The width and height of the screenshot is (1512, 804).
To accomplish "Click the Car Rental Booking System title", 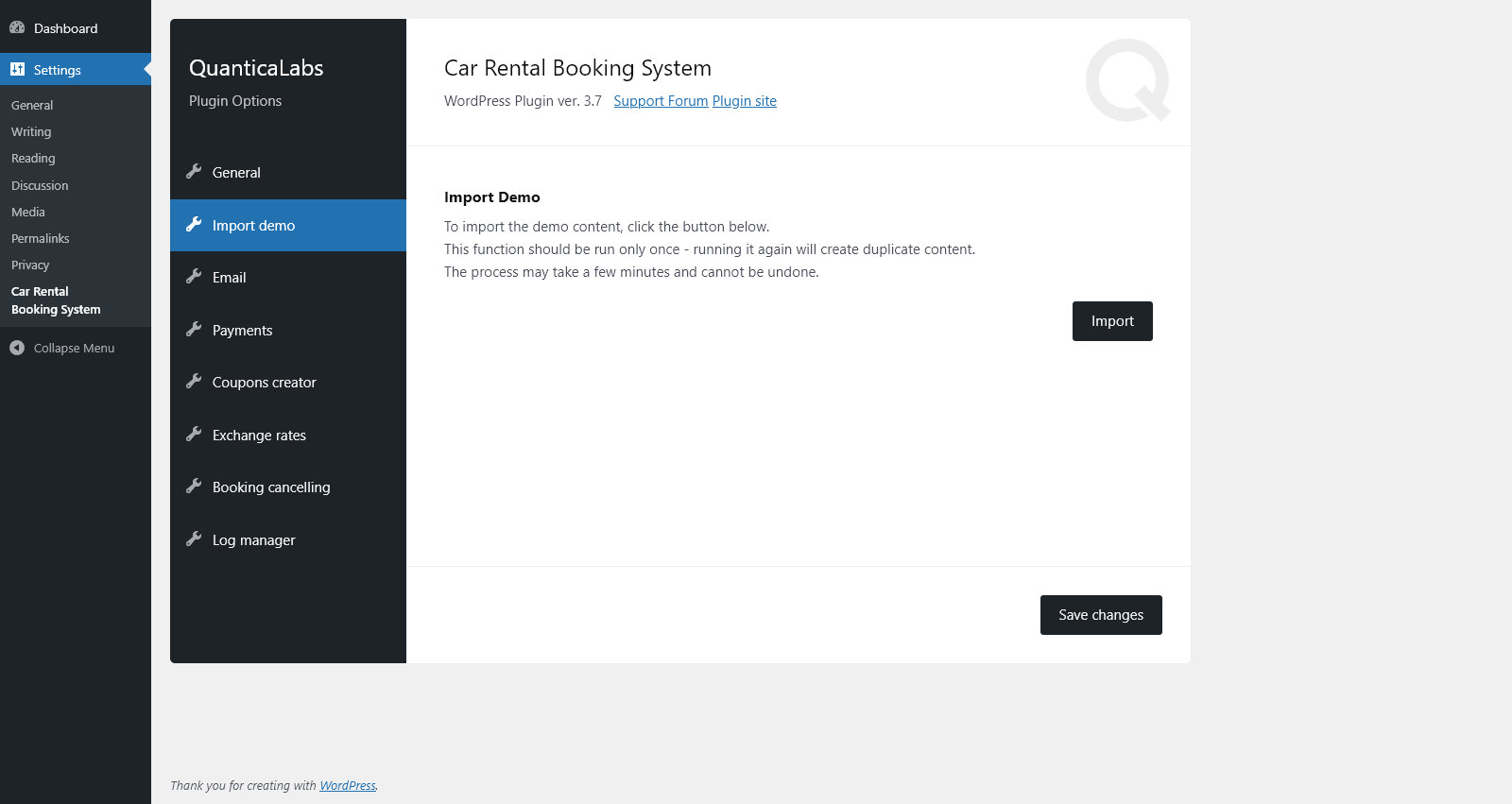I will click(577, 68).
